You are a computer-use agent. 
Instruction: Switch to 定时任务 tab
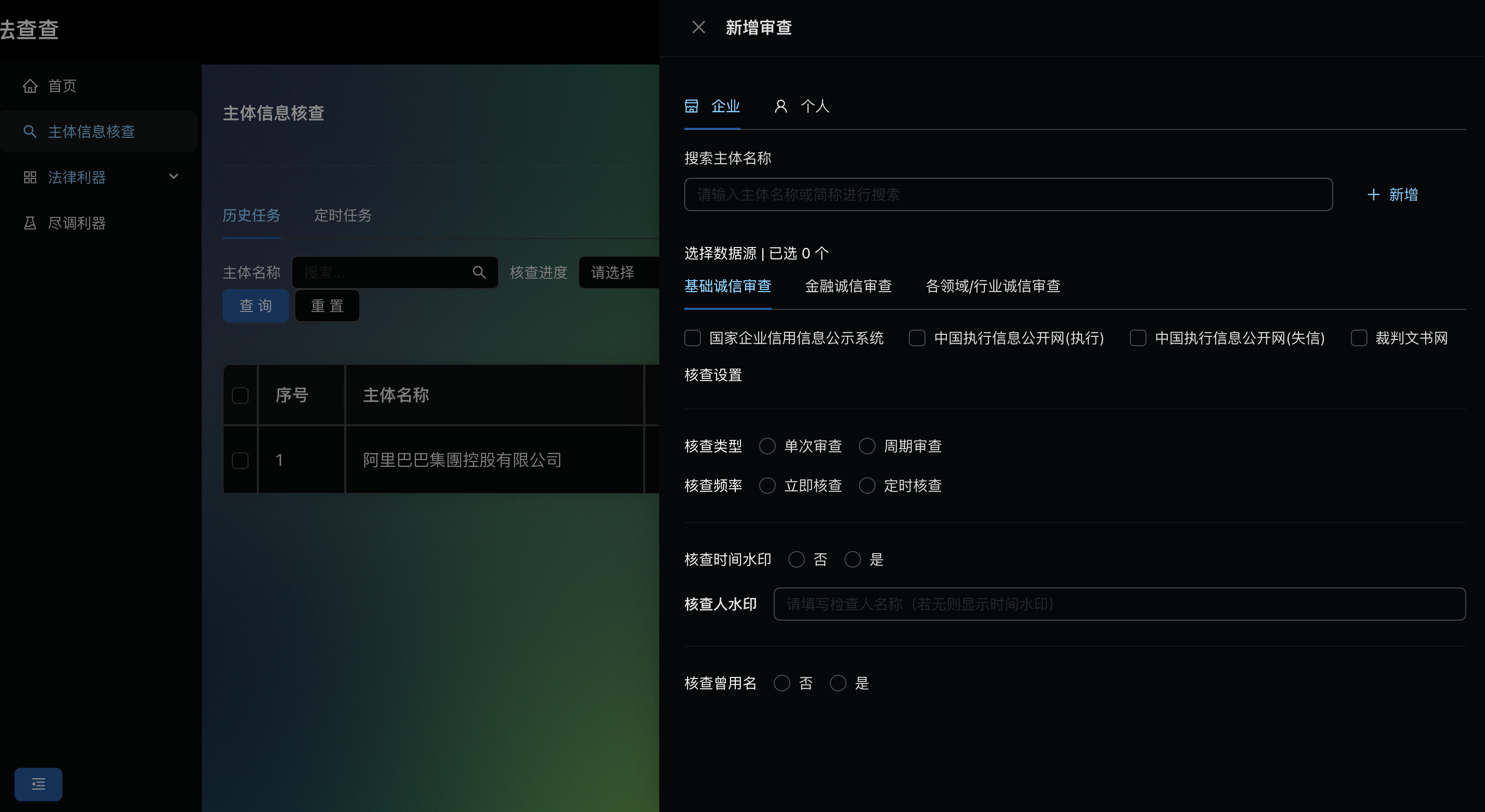pos(343,216)
